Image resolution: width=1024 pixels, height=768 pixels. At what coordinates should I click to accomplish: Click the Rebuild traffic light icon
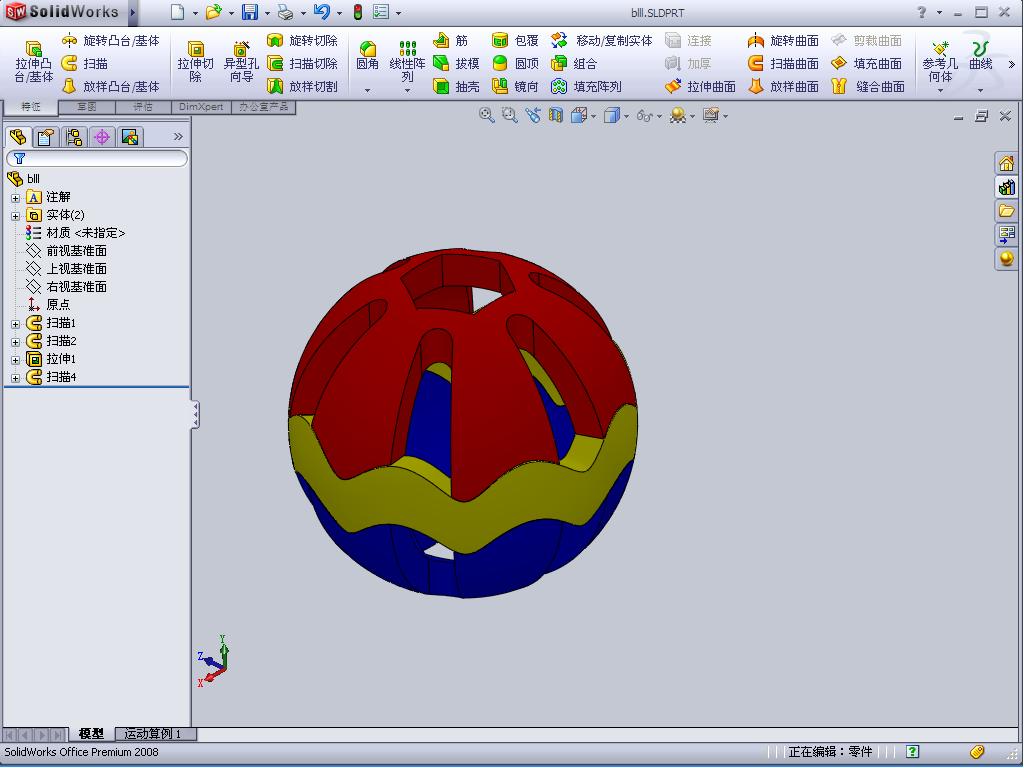[358, 12]
